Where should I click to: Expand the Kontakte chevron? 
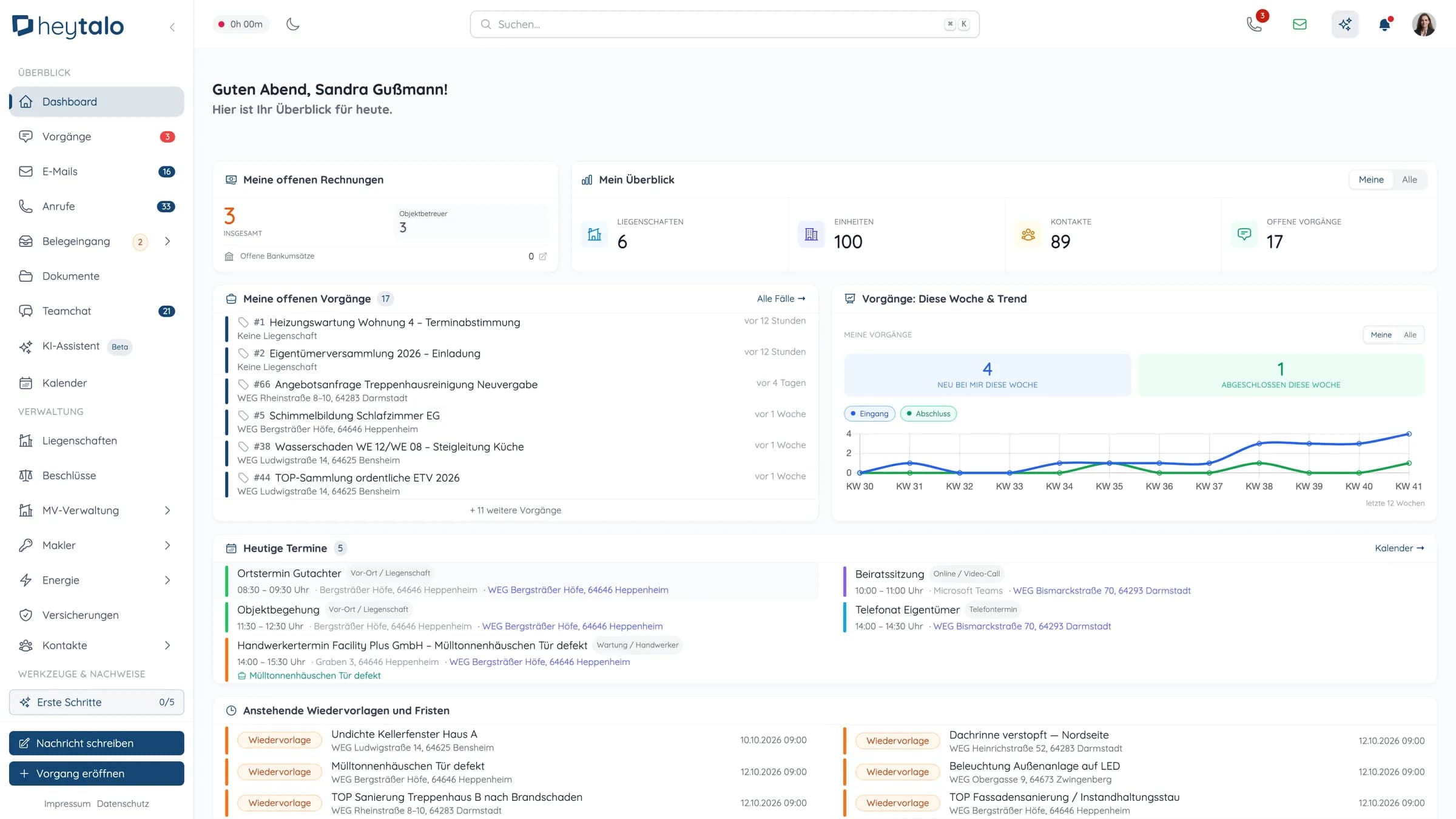(167, 645)
